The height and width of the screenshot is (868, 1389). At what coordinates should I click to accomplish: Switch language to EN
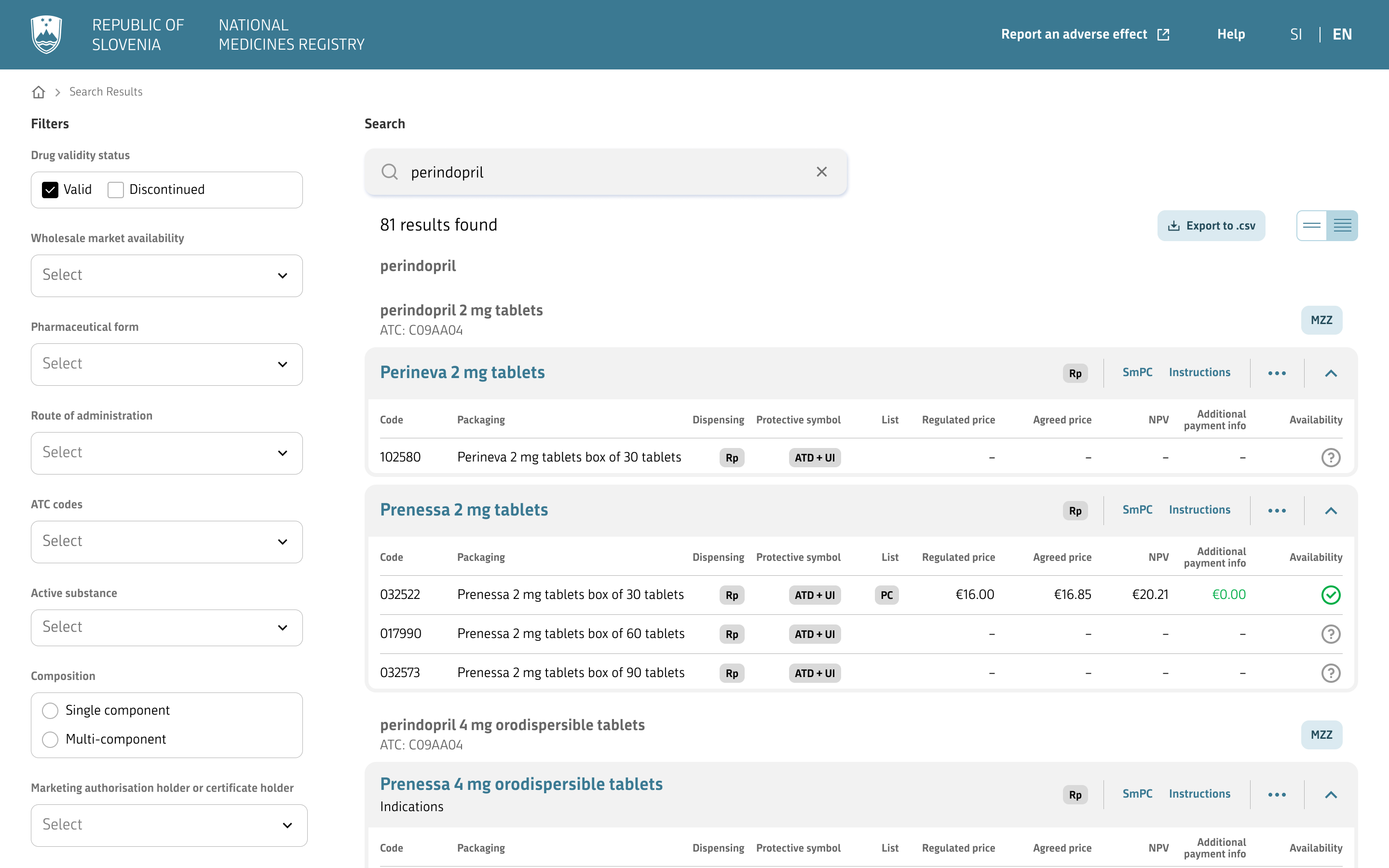point(1342,34)
